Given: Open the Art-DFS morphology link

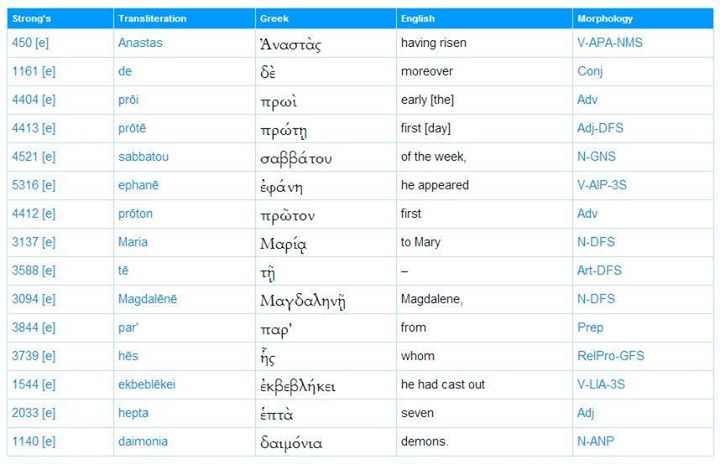Looking at the screenshot, I should pyautogui.click(x=599, y=270).
